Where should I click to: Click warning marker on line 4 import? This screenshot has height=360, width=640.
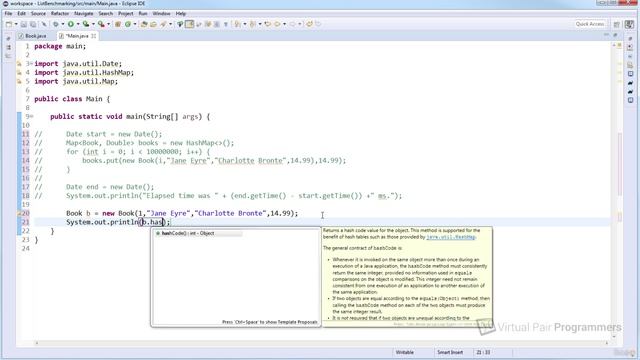click(x=19, y=73)
